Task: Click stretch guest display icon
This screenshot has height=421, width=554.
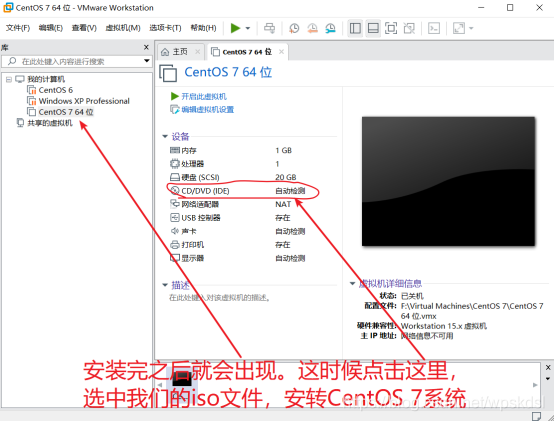Action: click(459, 28)
